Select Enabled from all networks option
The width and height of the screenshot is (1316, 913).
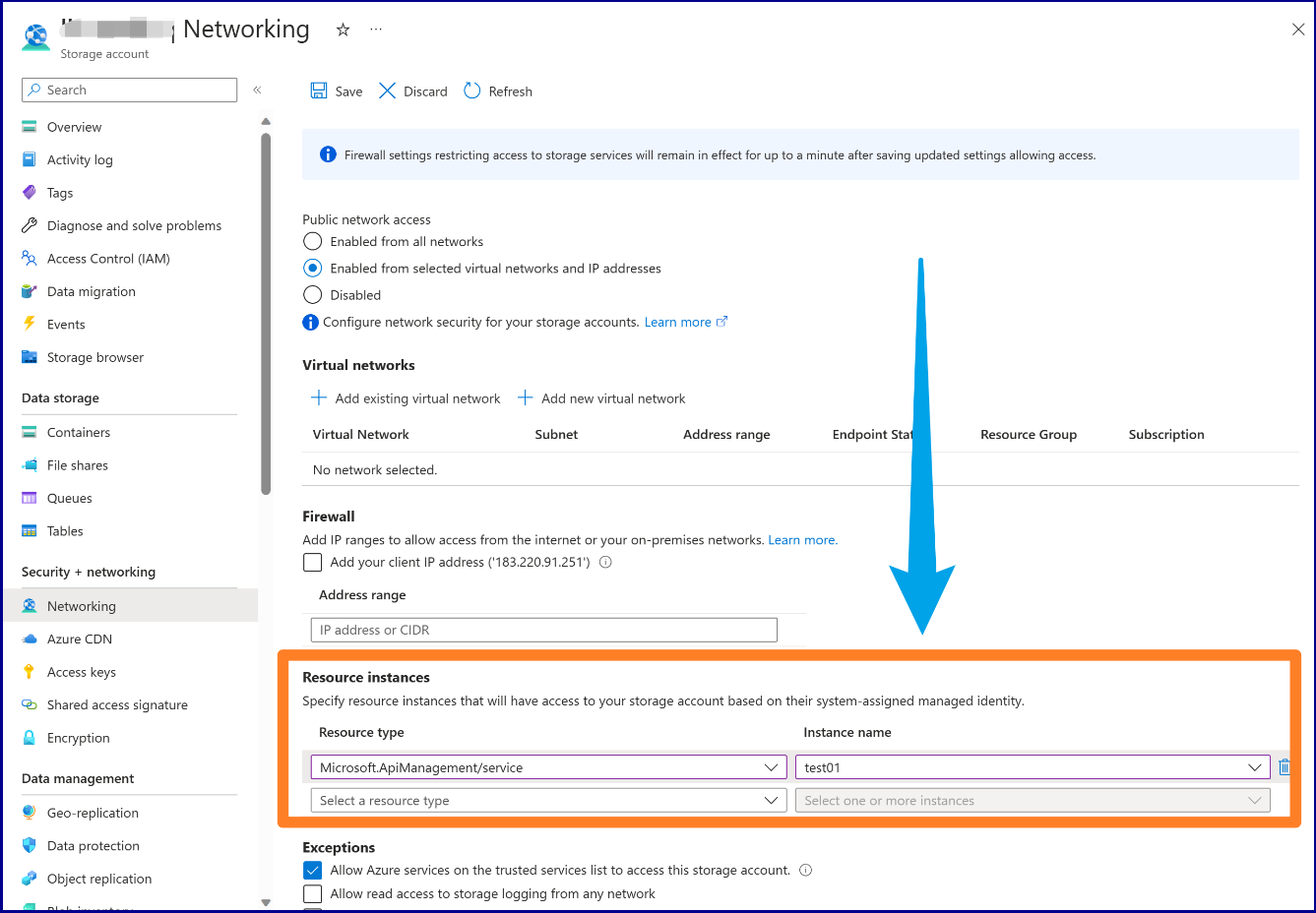click(x=313, y=241)
